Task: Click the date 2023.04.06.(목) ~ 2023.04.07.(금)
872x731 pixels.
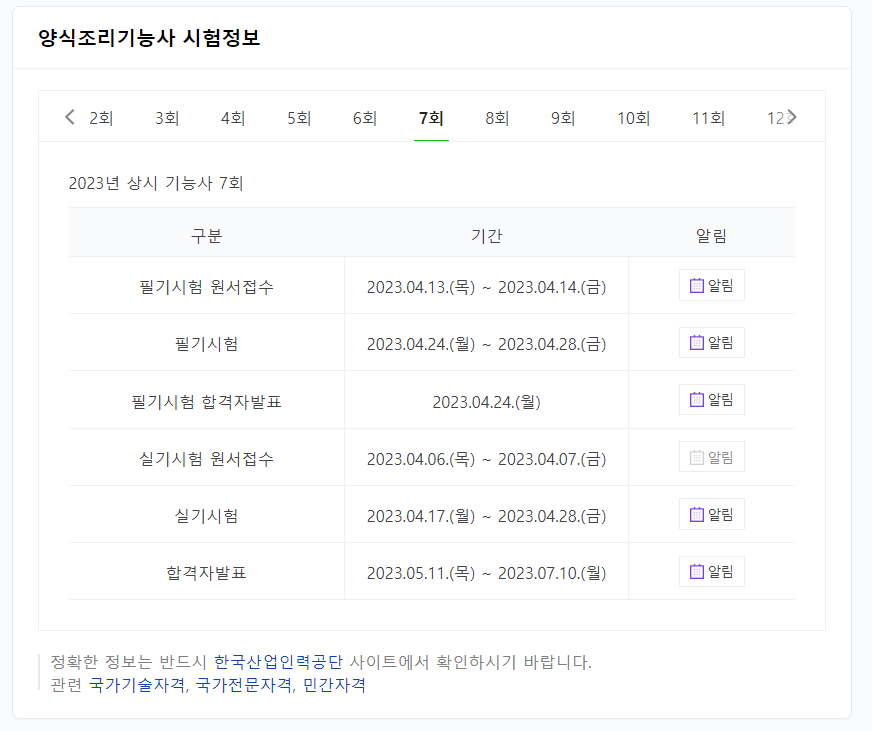Action: 487,459
